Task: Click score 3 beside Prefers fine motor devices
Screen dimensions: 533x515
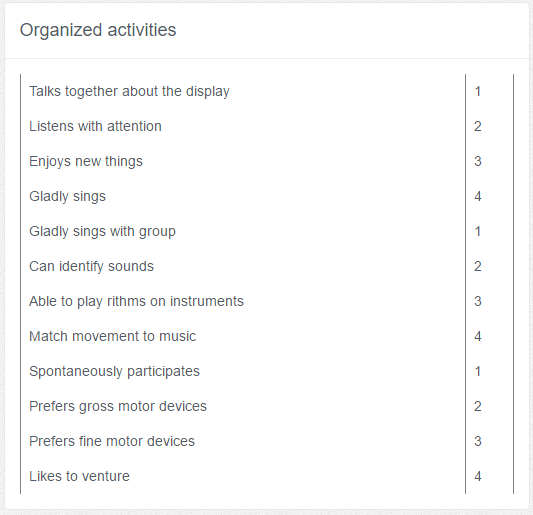Action: [x=478, y=442]
